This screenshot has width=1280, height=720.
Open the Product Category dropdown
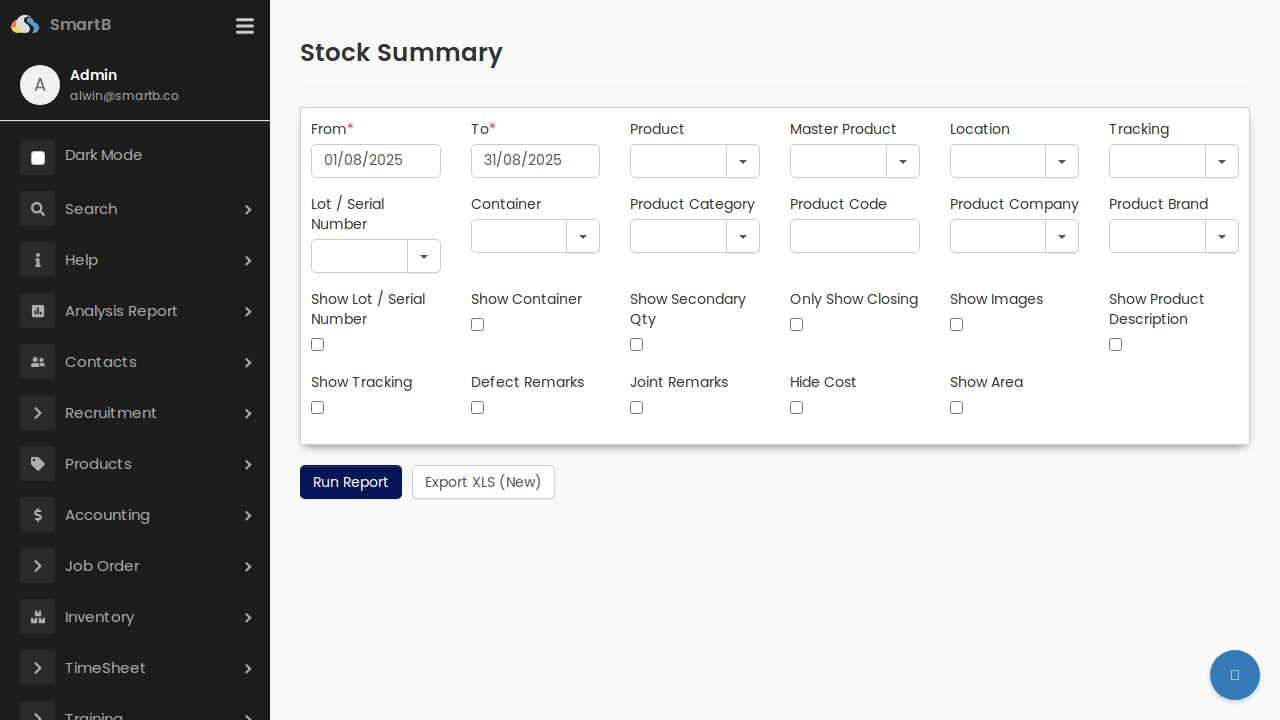(742, 236)
